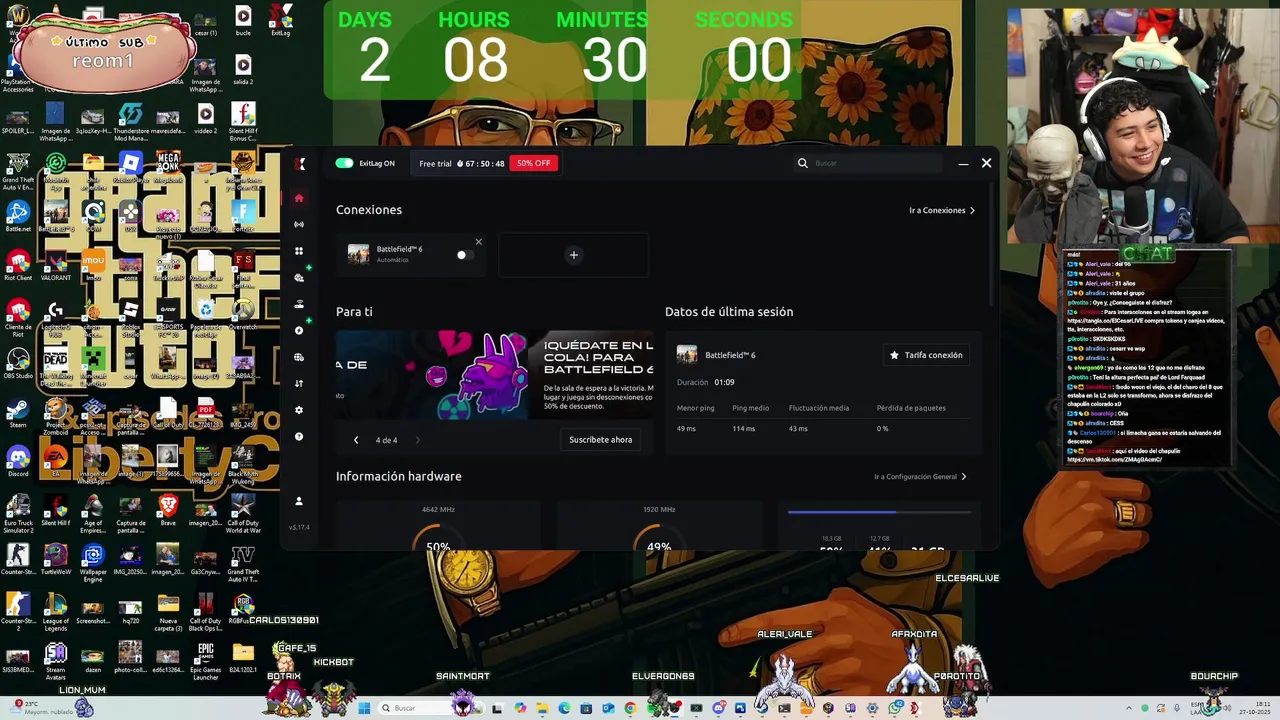Select the Age of Empires desktop shortcut
The width and height of the screenshot is (1280, 720).
[x=93, y=513]
